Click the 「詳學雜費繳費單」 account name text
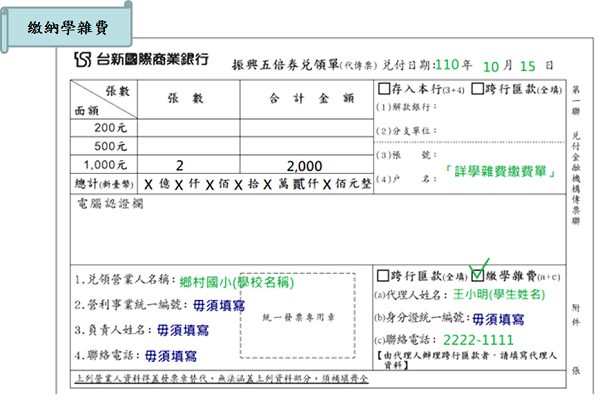600x400 pixels. tap(500, 171)
